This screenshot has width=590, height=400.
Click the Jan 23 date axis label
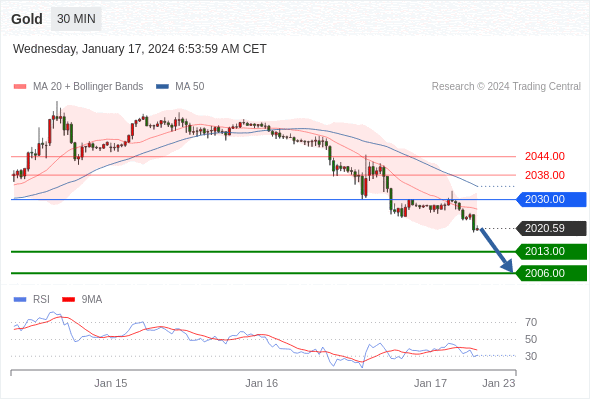click(x=499, y=383)
